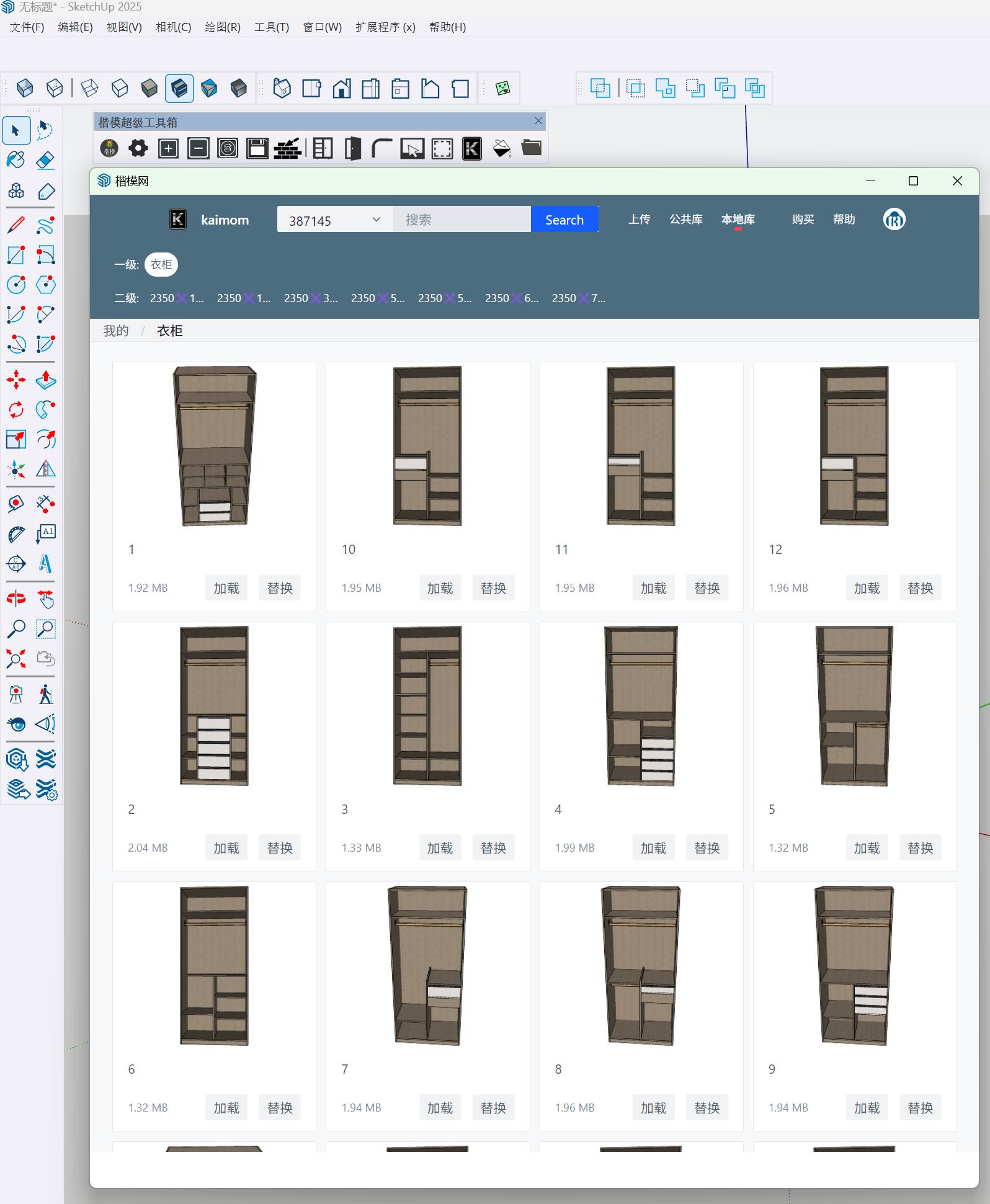Image resolution: width=990 pixels, height=1204 pixels.
Task: Switch to the 本地库 tab
Action: pyautogui.click(x=738, y=220)
